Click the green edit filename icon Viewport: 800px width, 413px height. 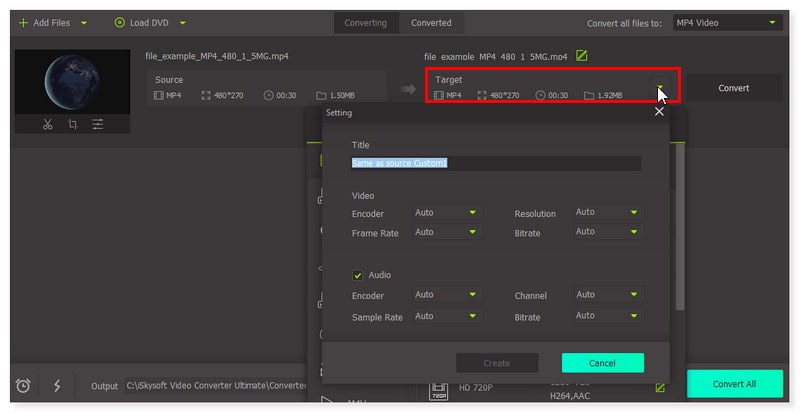582,55
